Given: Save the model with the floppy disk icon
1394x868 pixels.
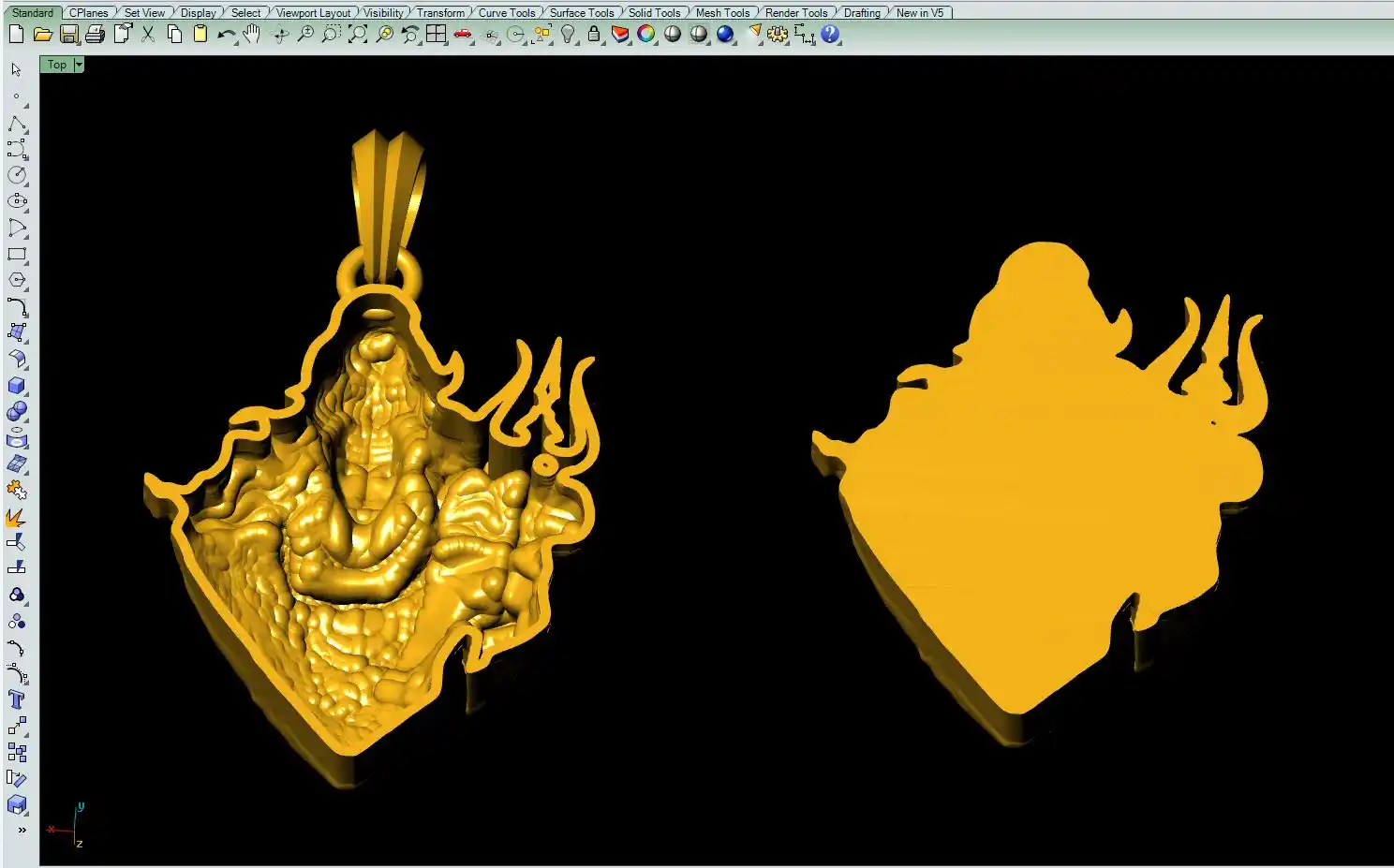Looking at the screenshot, I should [x=68, y=35].
